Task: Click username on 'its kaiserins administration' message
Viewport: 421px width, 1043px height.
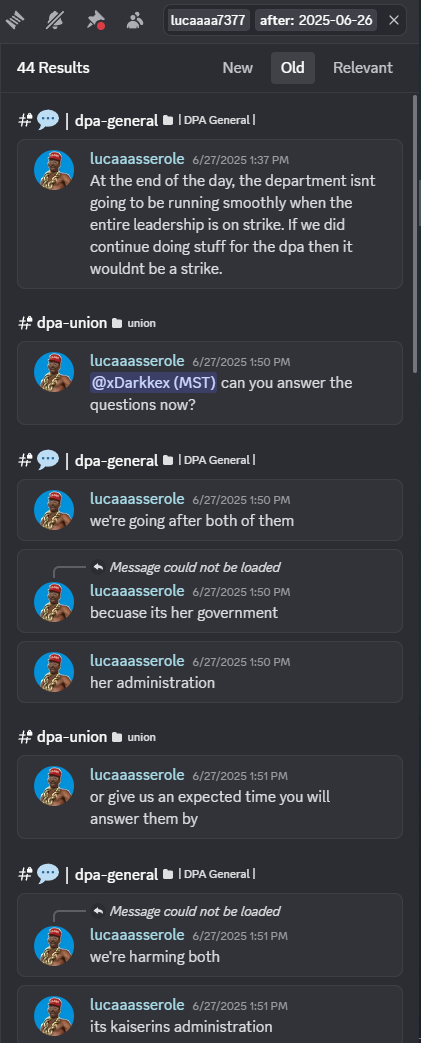Action: [137, 1004]
